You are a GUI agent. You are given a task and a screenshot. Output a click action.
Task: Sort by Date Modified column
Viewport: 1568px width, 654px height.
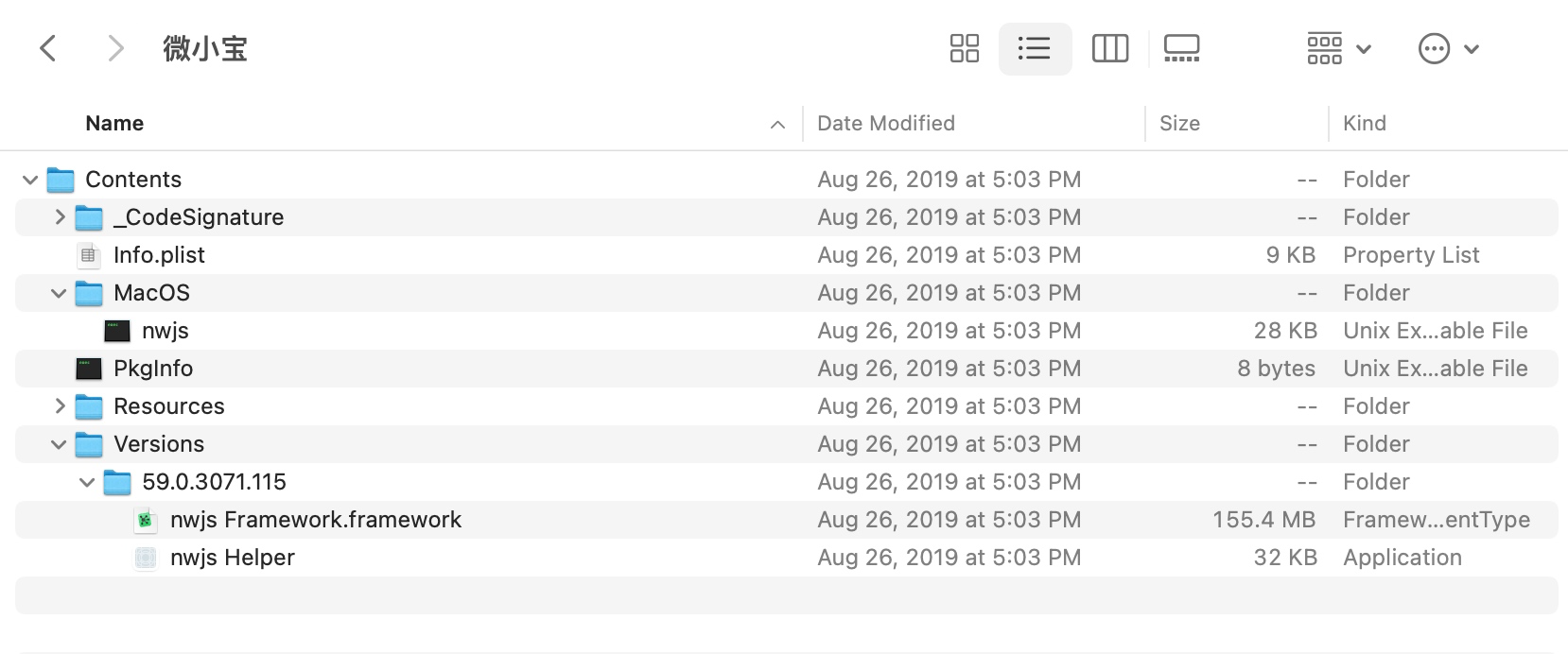tap(886, 124)
